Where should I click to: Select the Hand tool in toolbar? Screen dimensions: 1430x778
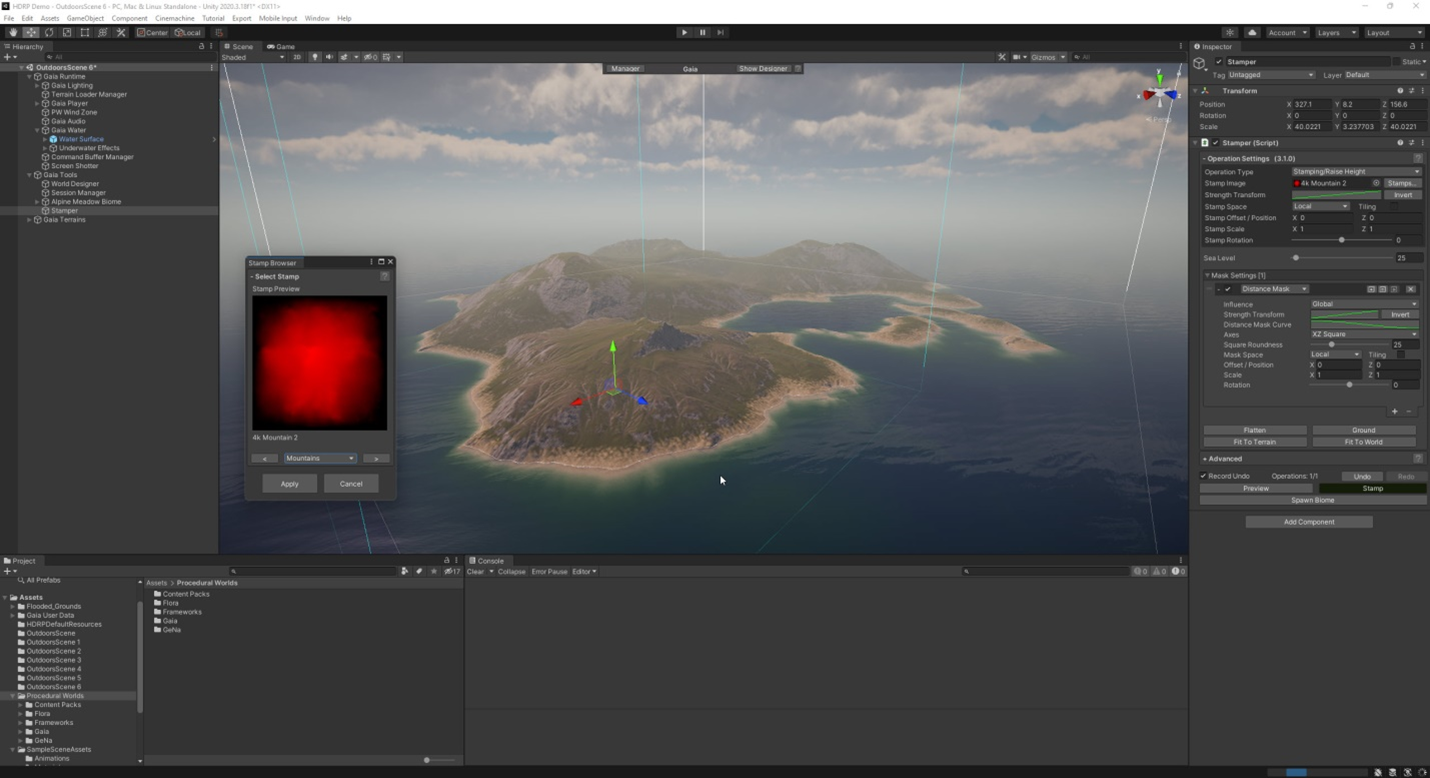pyautogui.click(x=12, y=32)
